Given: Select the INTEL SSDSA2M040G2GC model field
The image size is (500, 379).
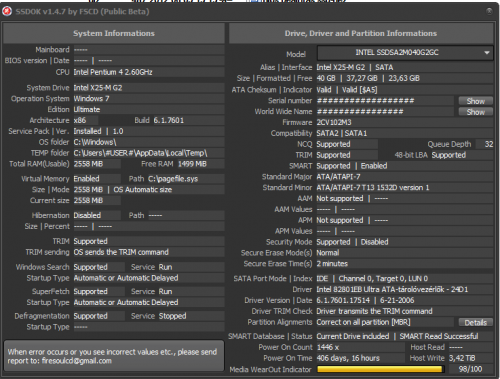Looking at the screenshot, I should (x=405, y=53).
